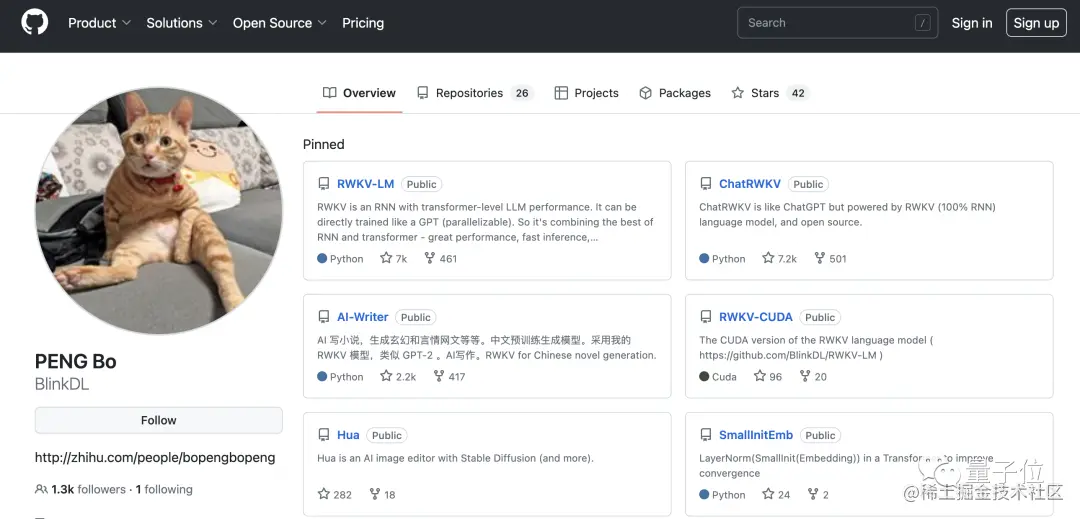Open the cat profile avatar
Viewport: 1080px width, 519px height.
[158, 211]
